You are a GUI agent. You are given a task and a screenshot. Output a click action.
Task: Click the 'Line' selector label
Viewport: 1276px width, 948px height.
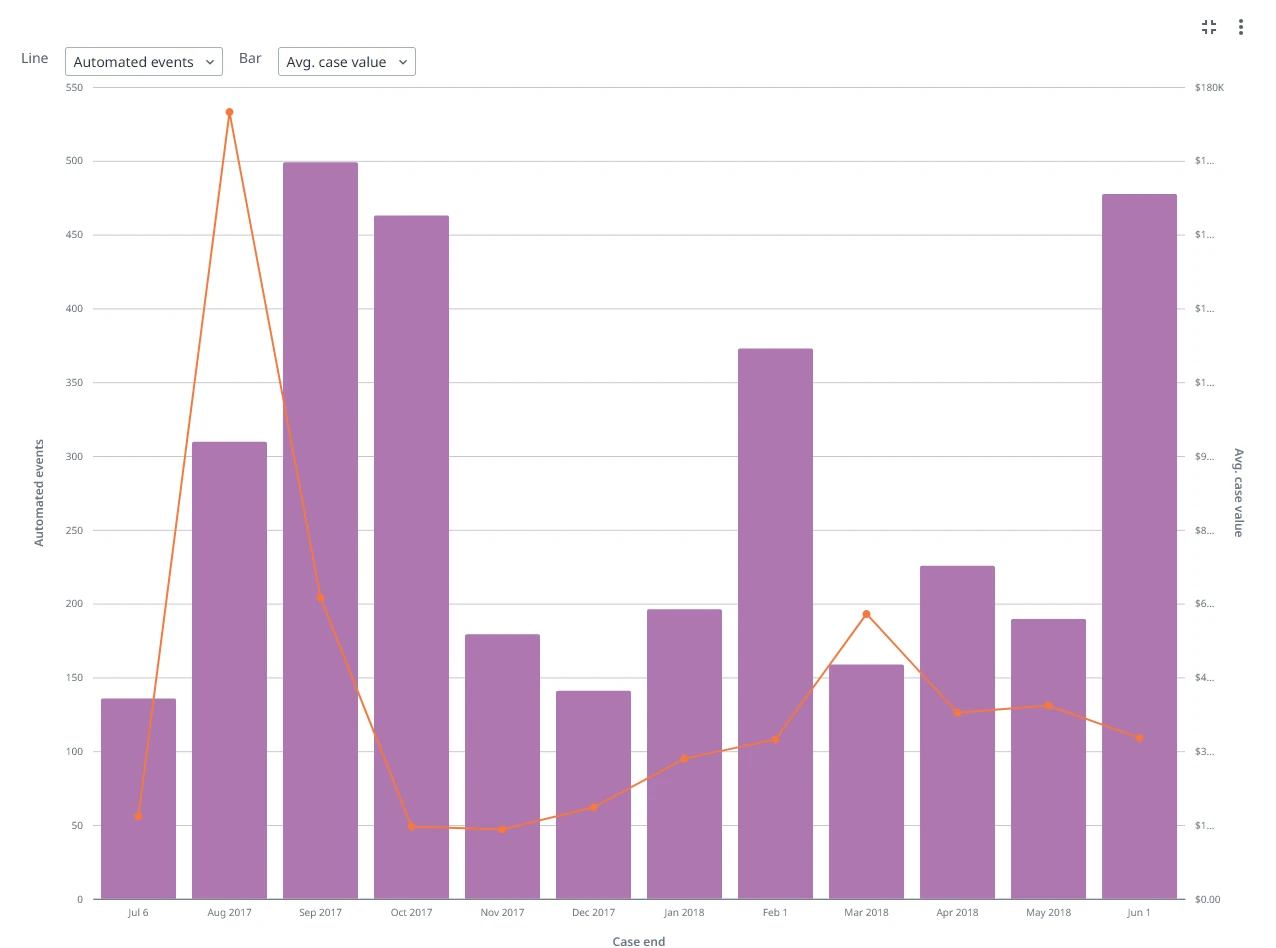(x=35, y=58)
